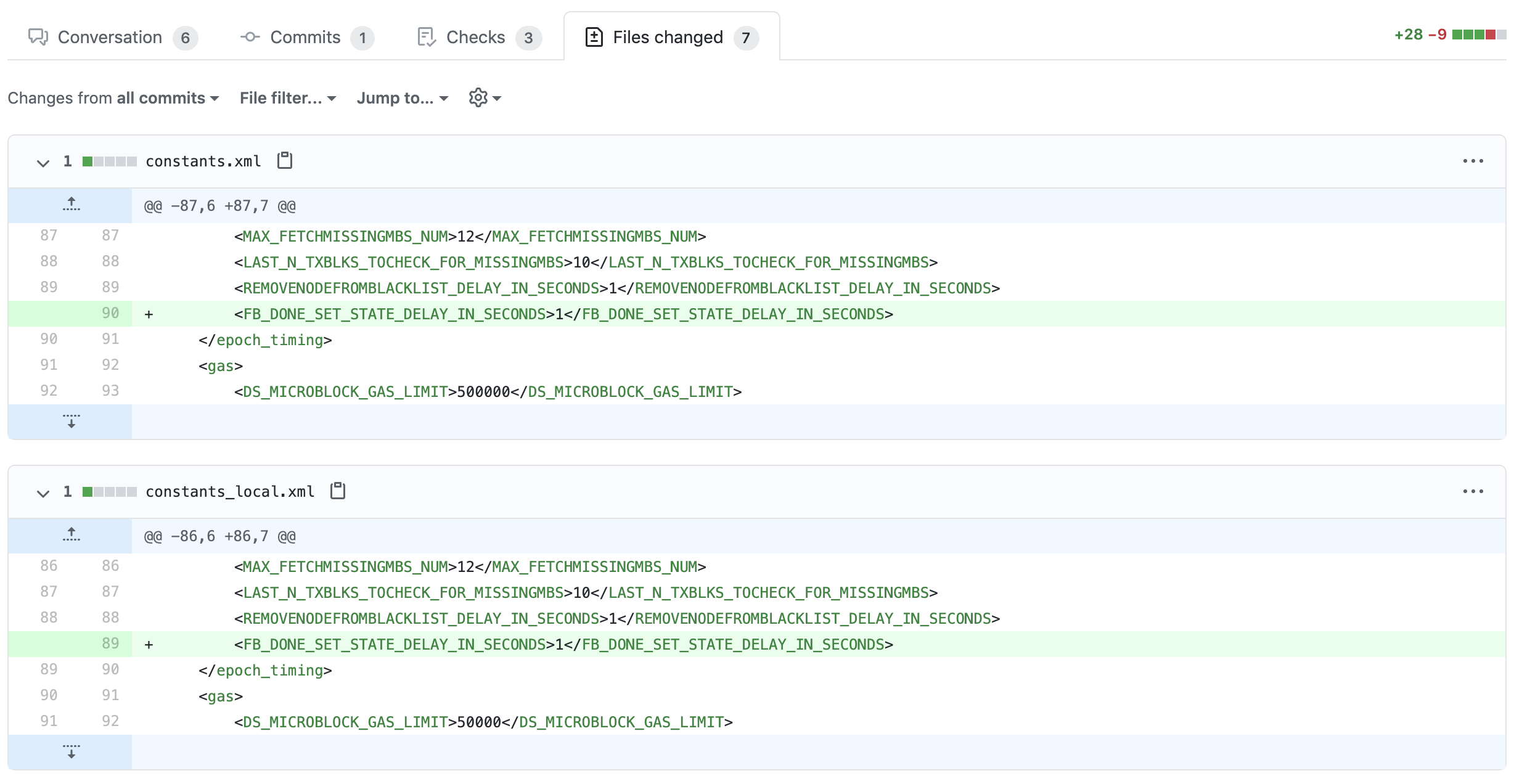Expand lines above in constants.xml diff
Screen dimensions: 1514x784
(x=71, y=205)
